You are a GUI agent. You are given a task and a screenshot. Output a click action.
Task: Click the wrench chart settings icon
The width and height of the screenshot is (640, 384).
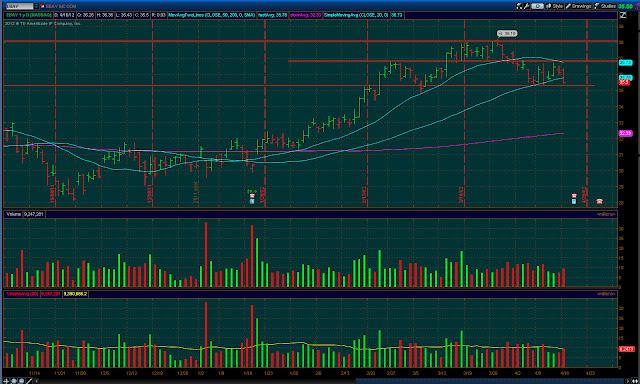[527, 6]
